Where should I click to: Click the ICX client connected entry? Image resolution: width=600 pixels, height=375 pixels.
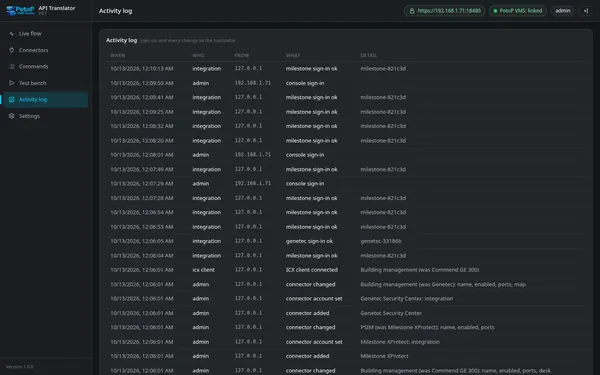[311, 270]
